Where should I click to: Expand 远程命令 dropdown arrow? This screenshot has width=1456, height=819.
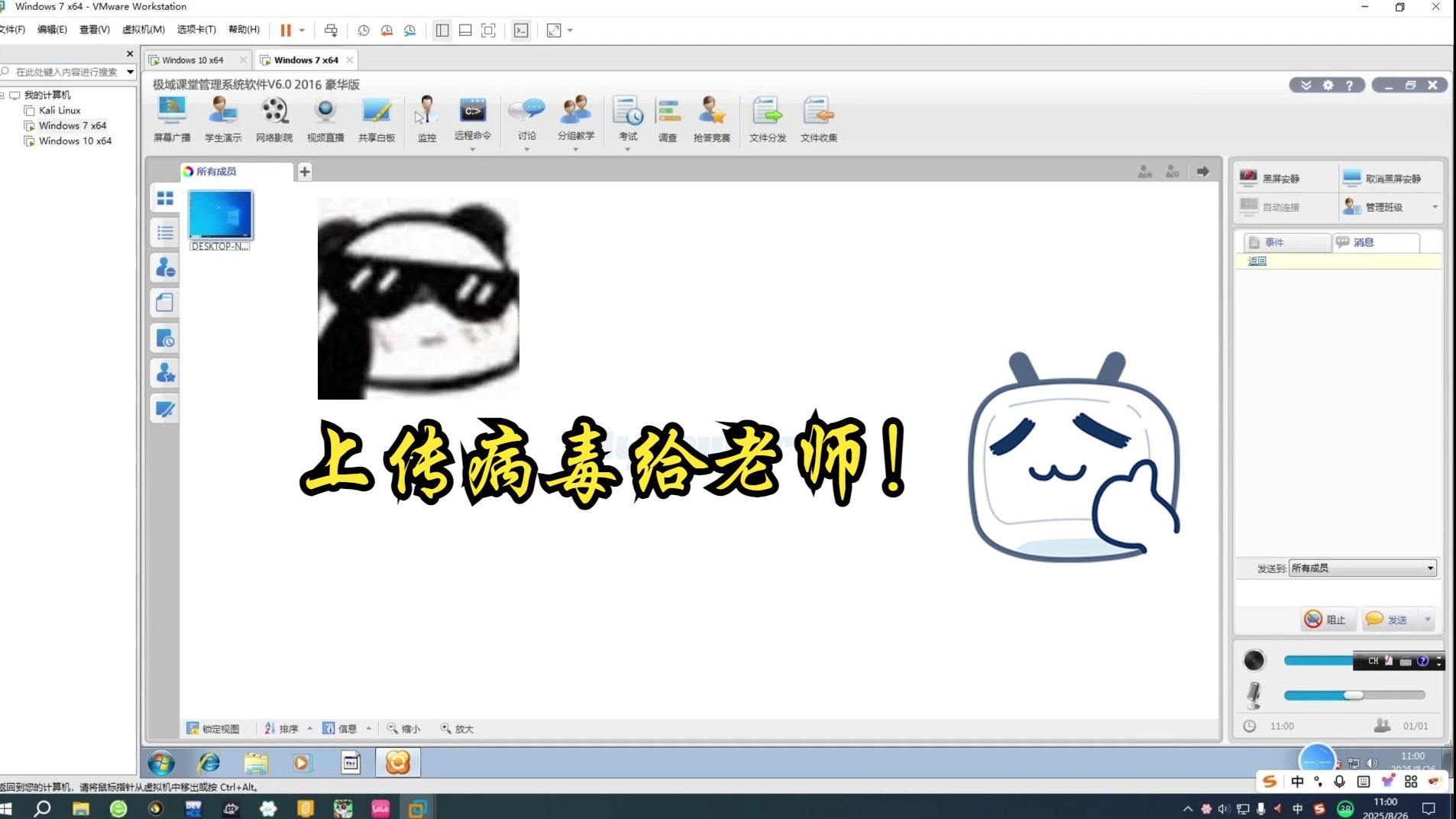point(473,149)
